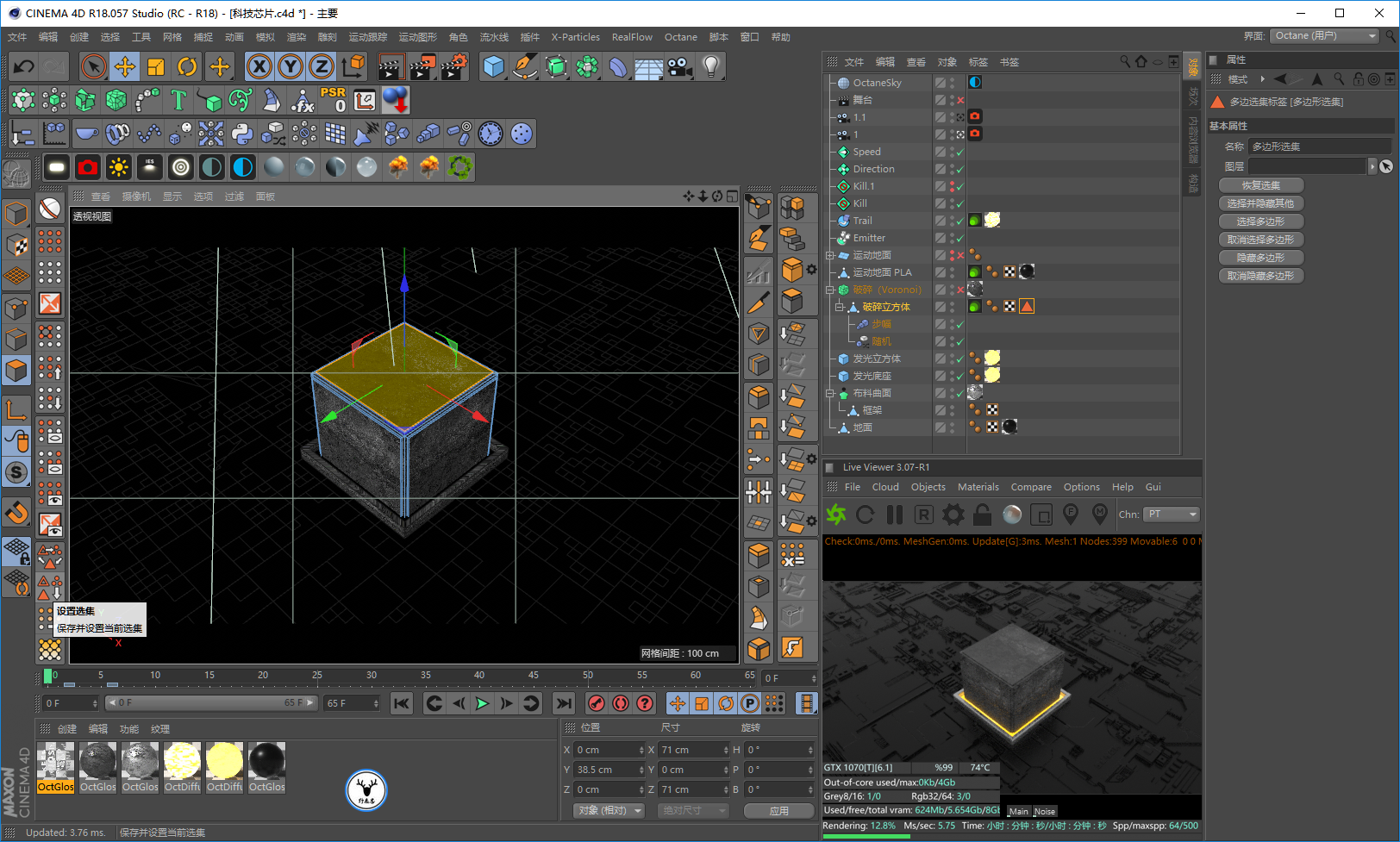Select the Live Selection tool
The height and width of the screenshot is (842, 1400).
93,66
